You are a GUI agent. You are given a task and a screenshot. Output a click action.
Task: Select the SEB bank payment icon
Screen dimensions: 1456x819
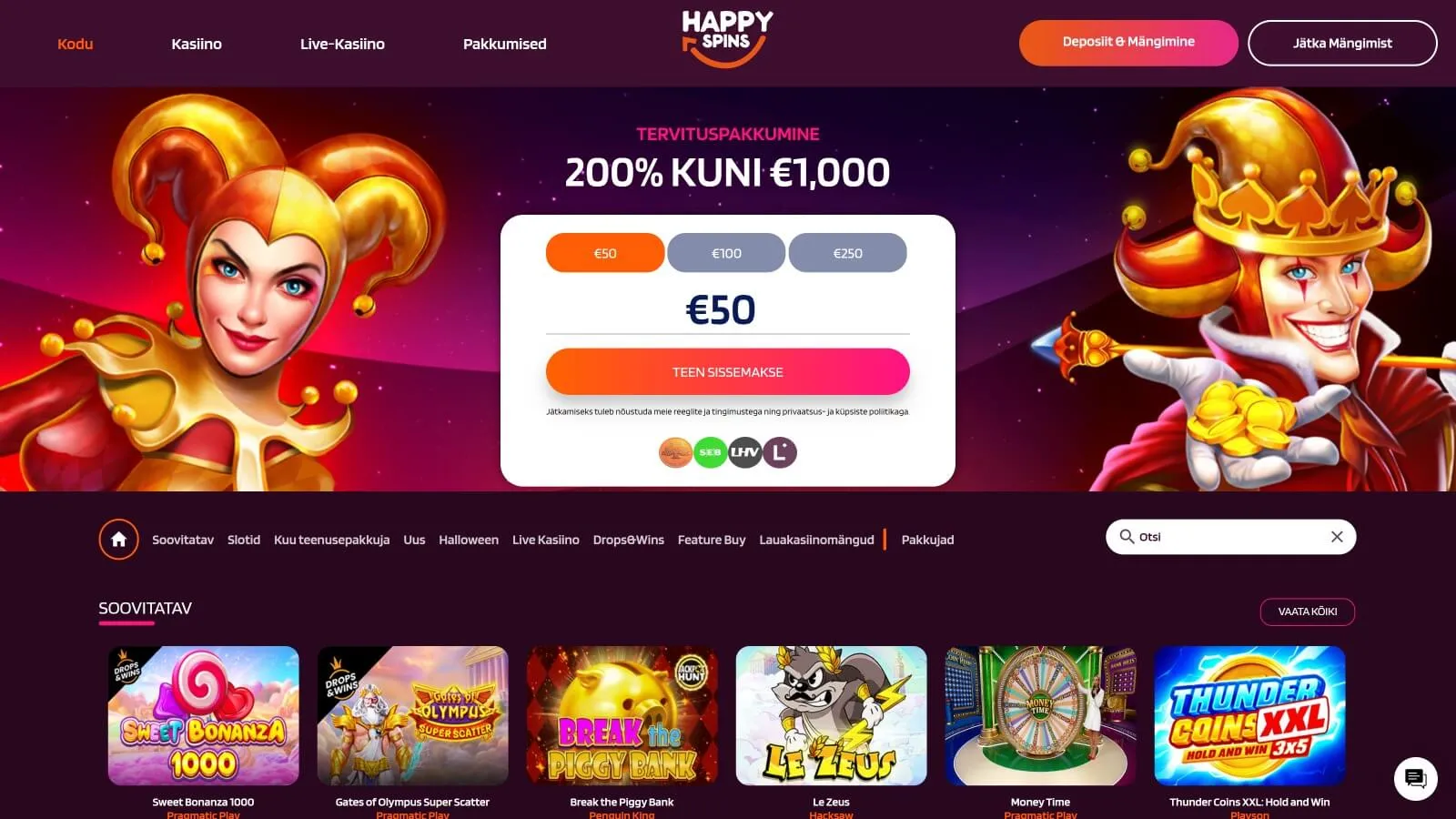(710, 452)
